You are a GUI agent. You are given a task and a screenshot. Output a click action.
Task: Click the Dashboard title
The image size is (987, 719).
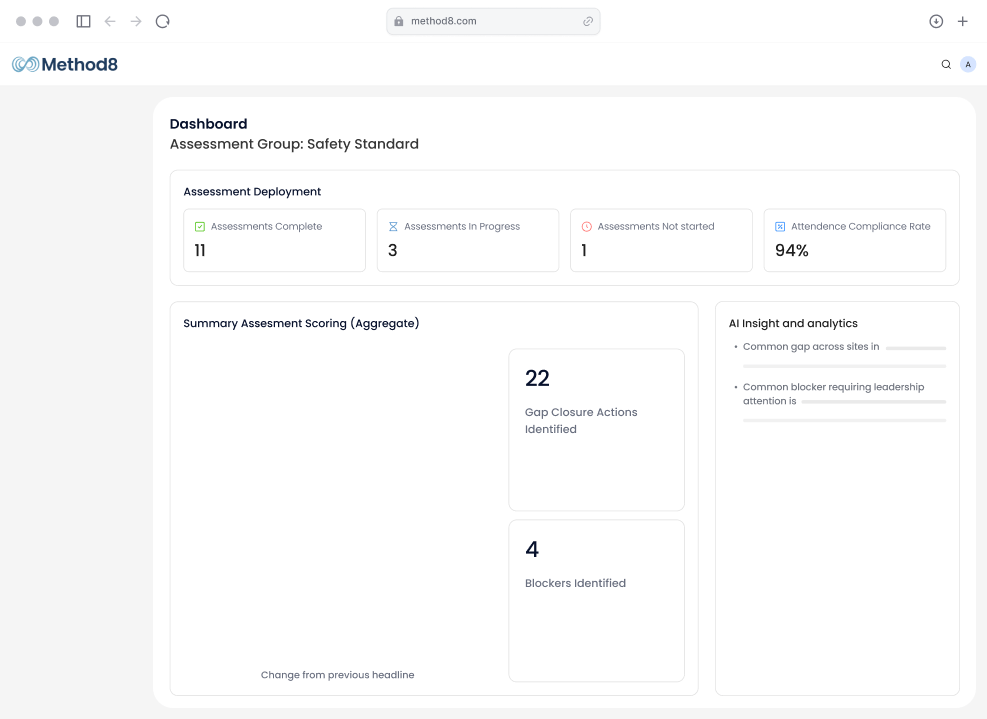click(x=208, y=124)
